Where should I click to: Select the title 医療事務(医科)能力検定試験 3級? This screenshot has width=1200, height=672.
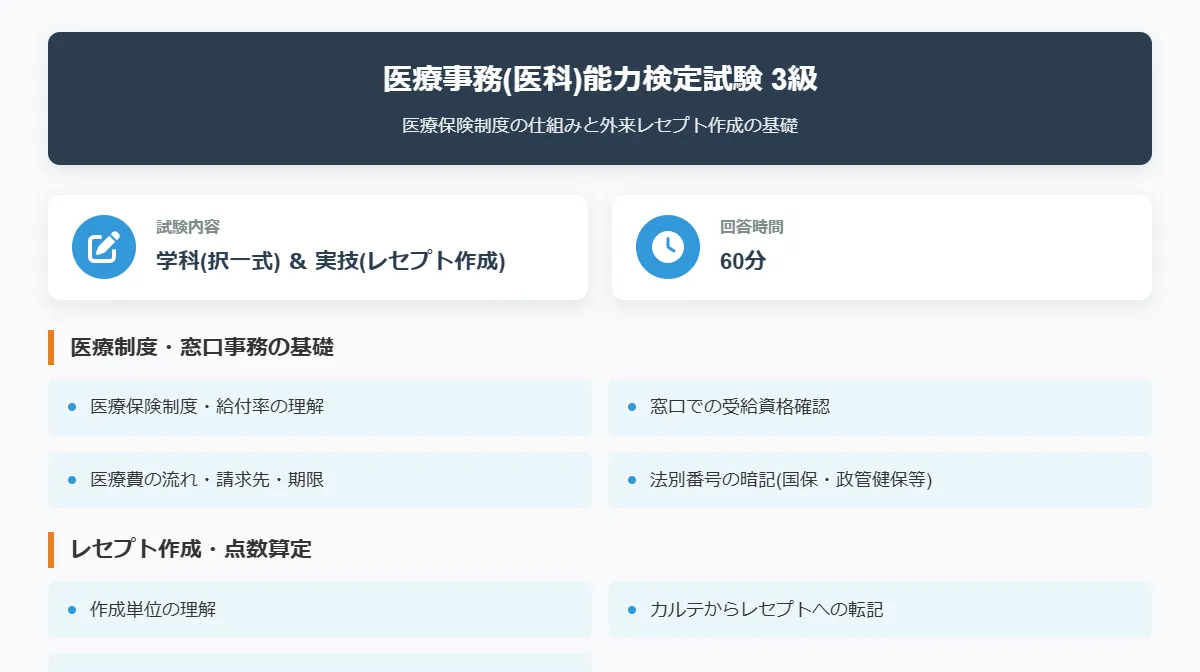click(x=600, y=79)
